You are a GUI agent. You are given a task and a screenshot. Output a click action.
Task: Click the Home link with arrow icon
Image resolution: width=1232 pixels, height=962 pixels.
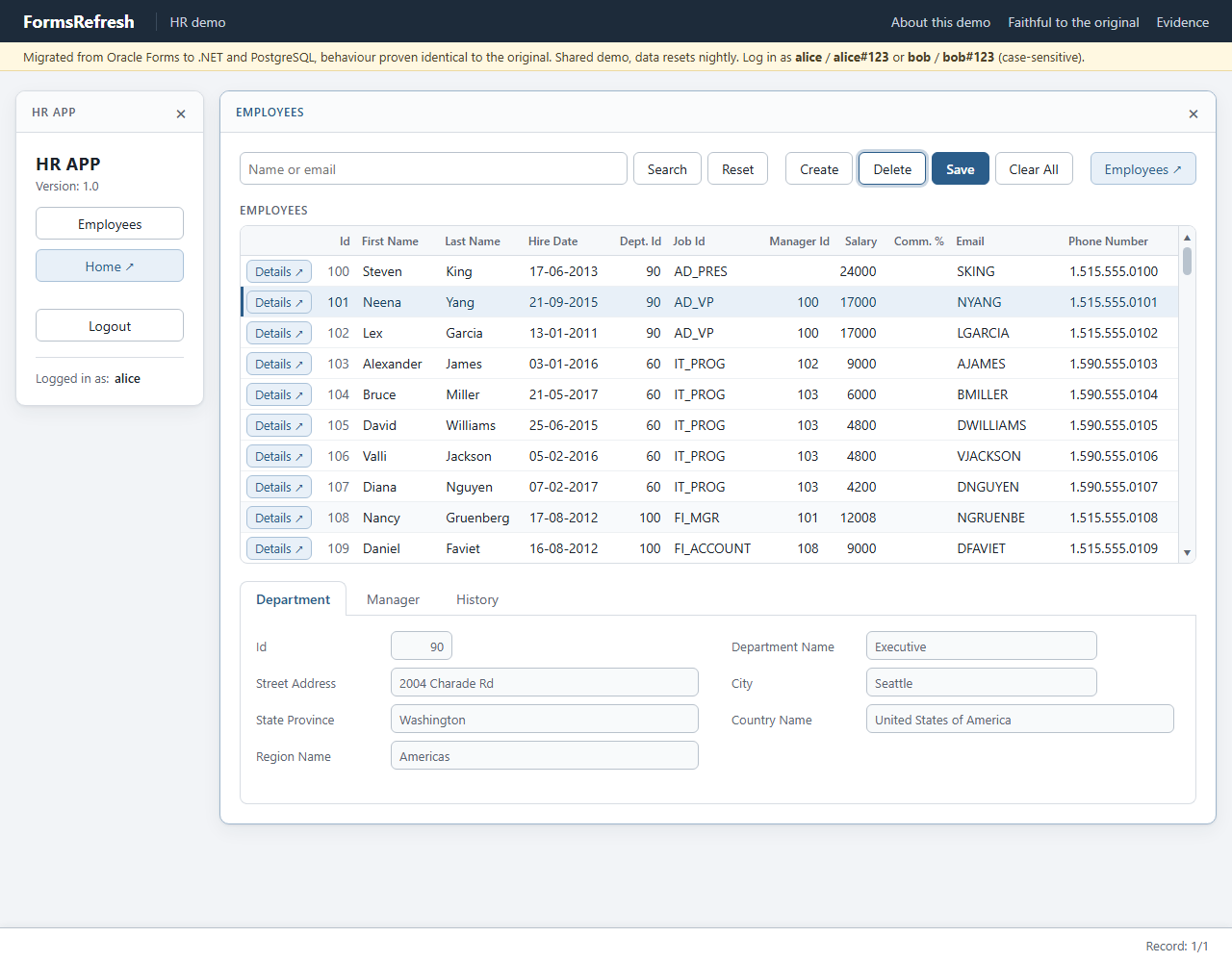click(110, 266)
